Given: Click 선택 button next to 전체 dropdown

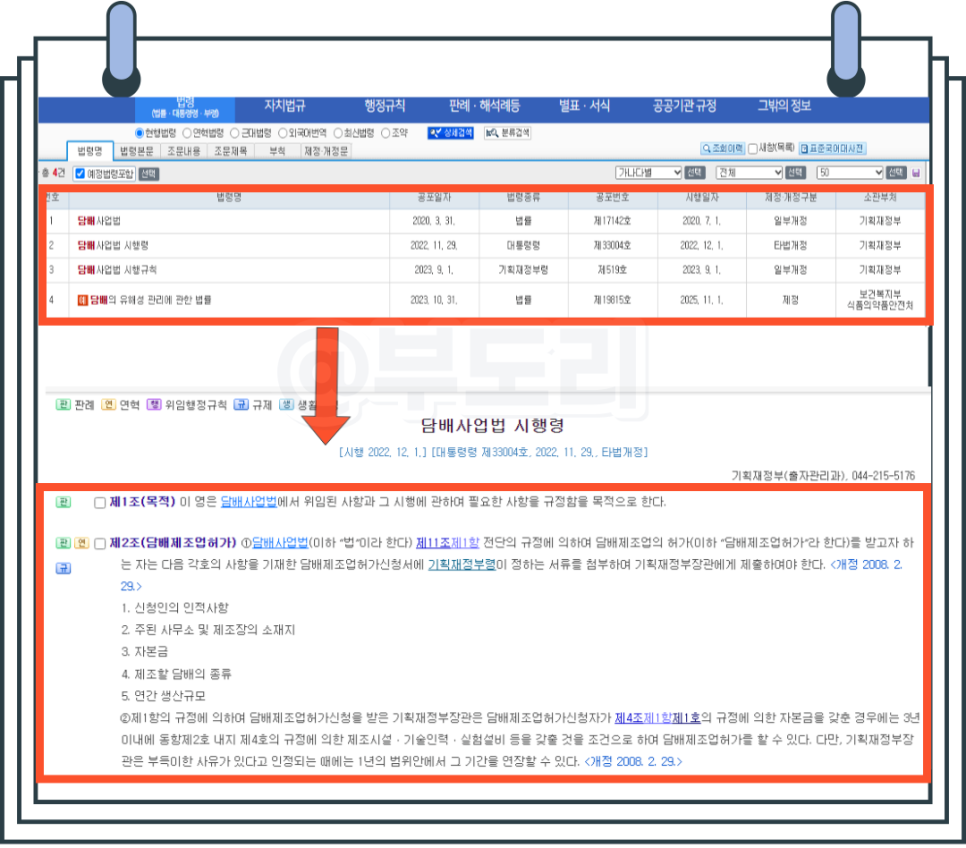Looking at the screenshot, I should 795,173.
